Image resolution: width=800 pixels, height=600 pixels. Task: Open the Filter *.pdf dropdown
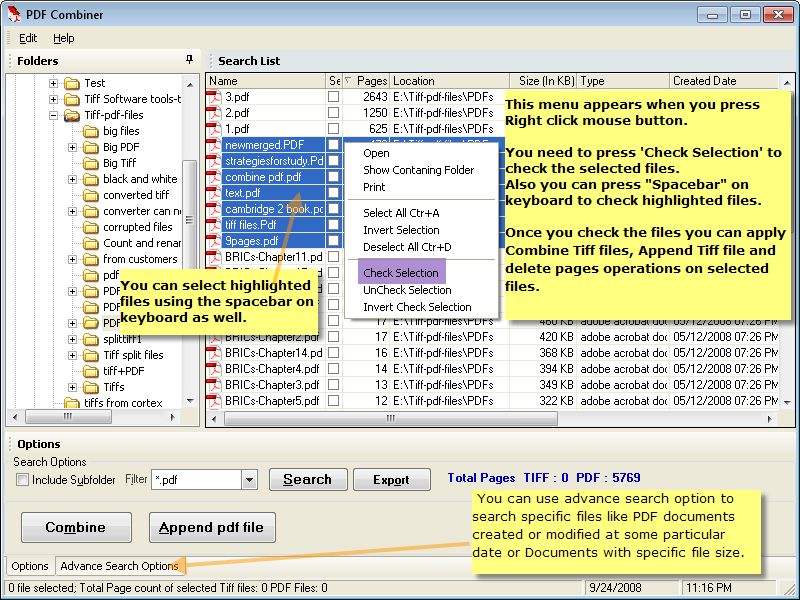coord(249,480)
